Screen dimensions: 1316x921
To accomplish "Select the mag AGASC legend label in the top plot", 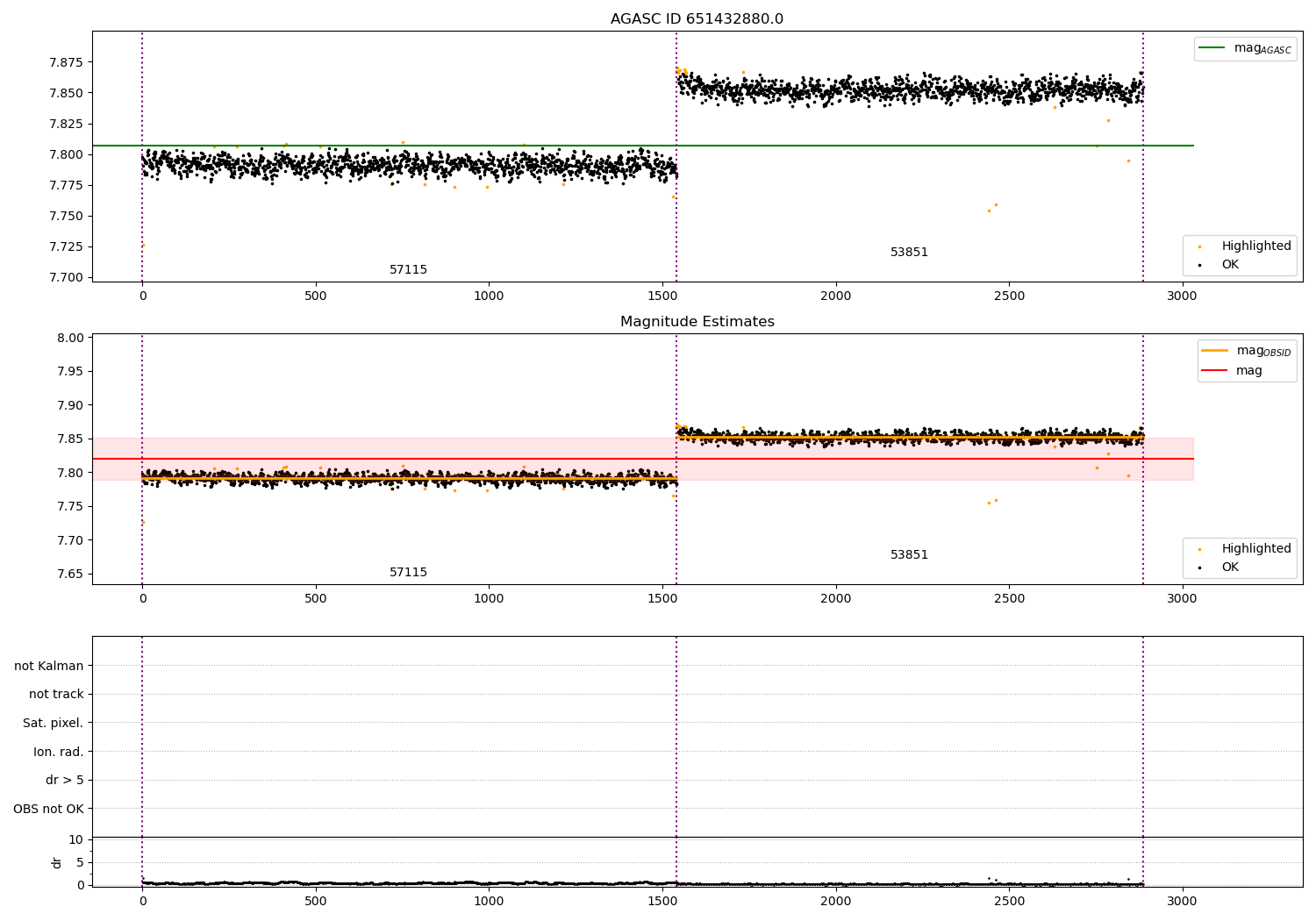I will pos(1262,48).
